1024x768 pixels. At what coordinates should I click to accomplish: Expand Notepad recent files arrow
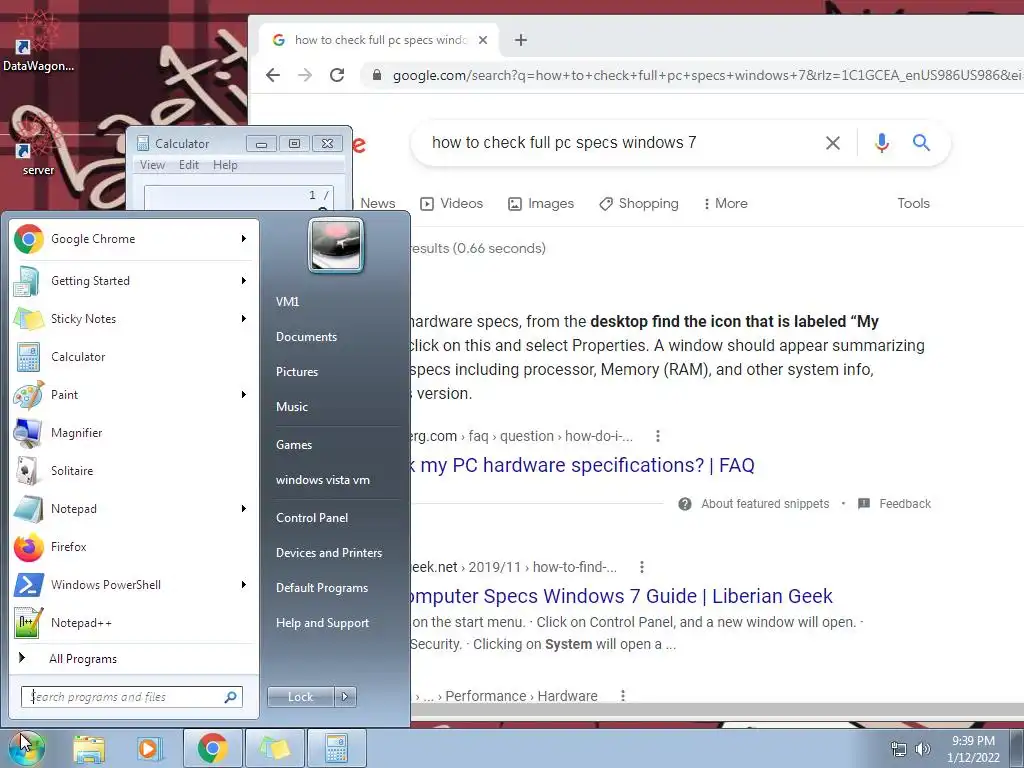[244, 509]
